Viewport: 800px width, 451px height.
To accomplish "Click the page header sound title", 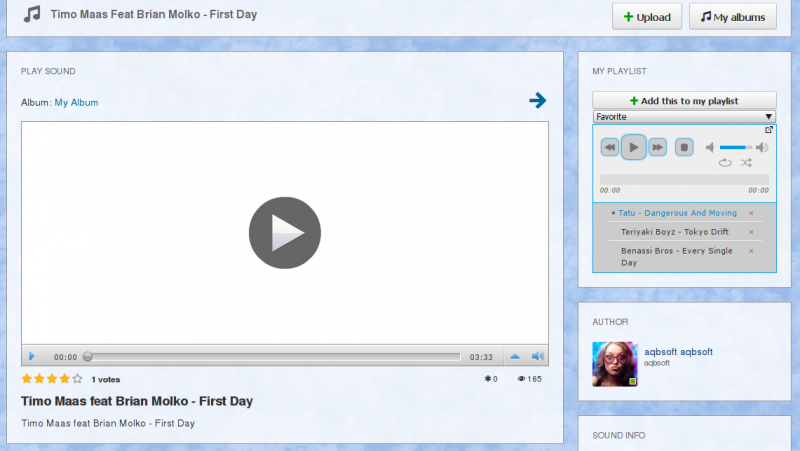I will click(154, 14).
